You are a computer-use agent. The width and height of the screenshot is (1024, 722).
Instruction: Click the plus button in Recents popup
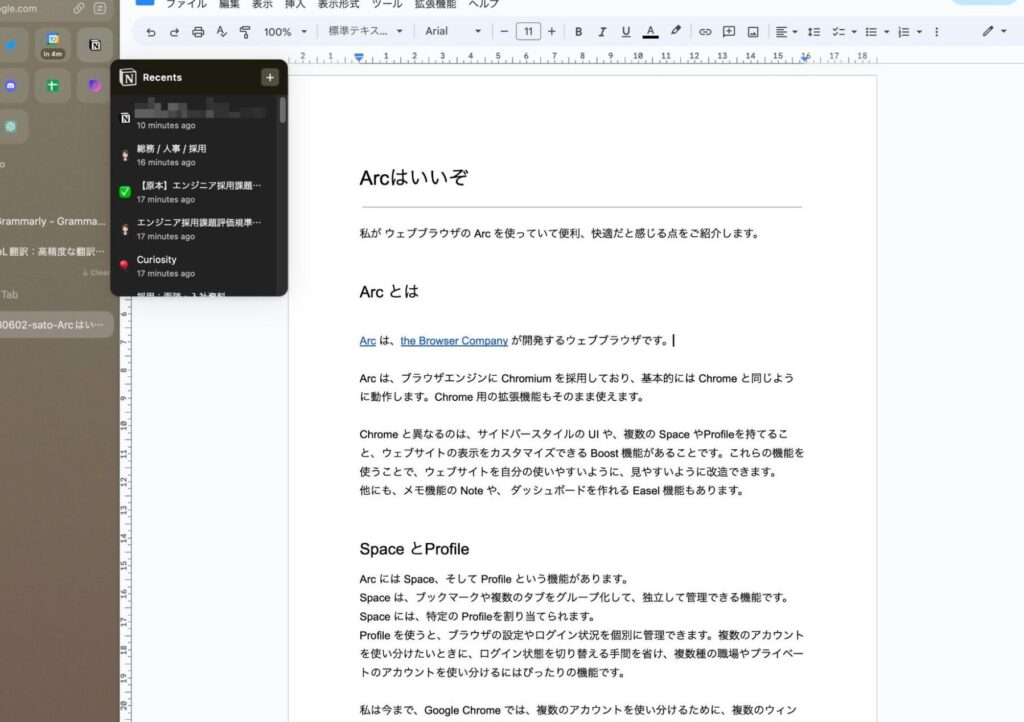pyautogui.click(x=269, y=77)
